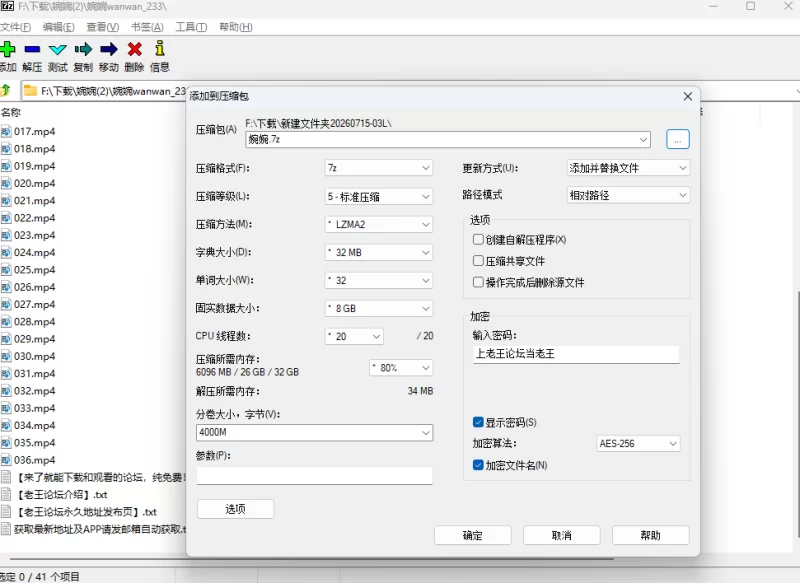Open the 工具(T) menu

pyautogui.click(x=191, y=27)
